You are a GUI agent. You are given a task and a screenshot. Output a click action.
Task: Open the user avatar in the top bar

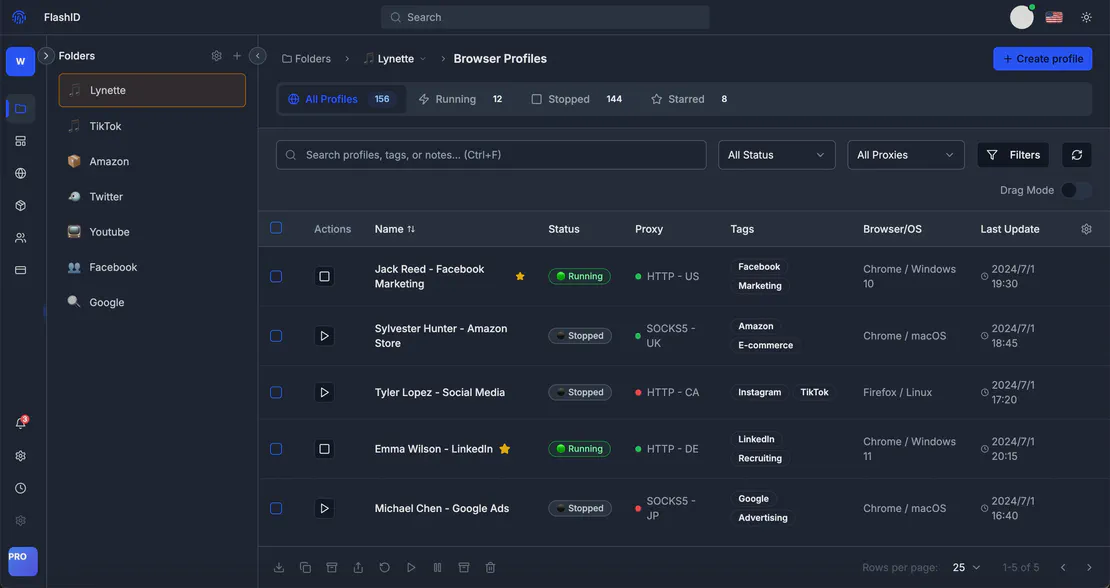coord(1022,17)
